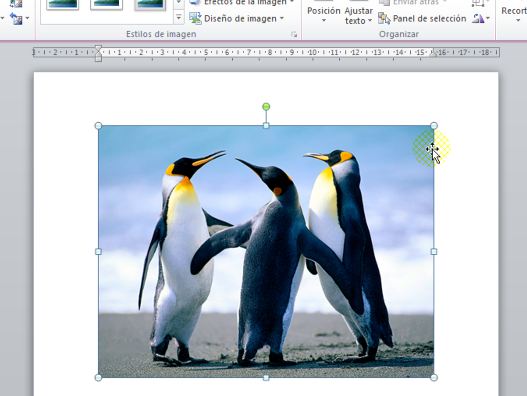527x396 pixels.
Task: Expand the picture styles gallery with the More arrow
Action: [179, 17]
